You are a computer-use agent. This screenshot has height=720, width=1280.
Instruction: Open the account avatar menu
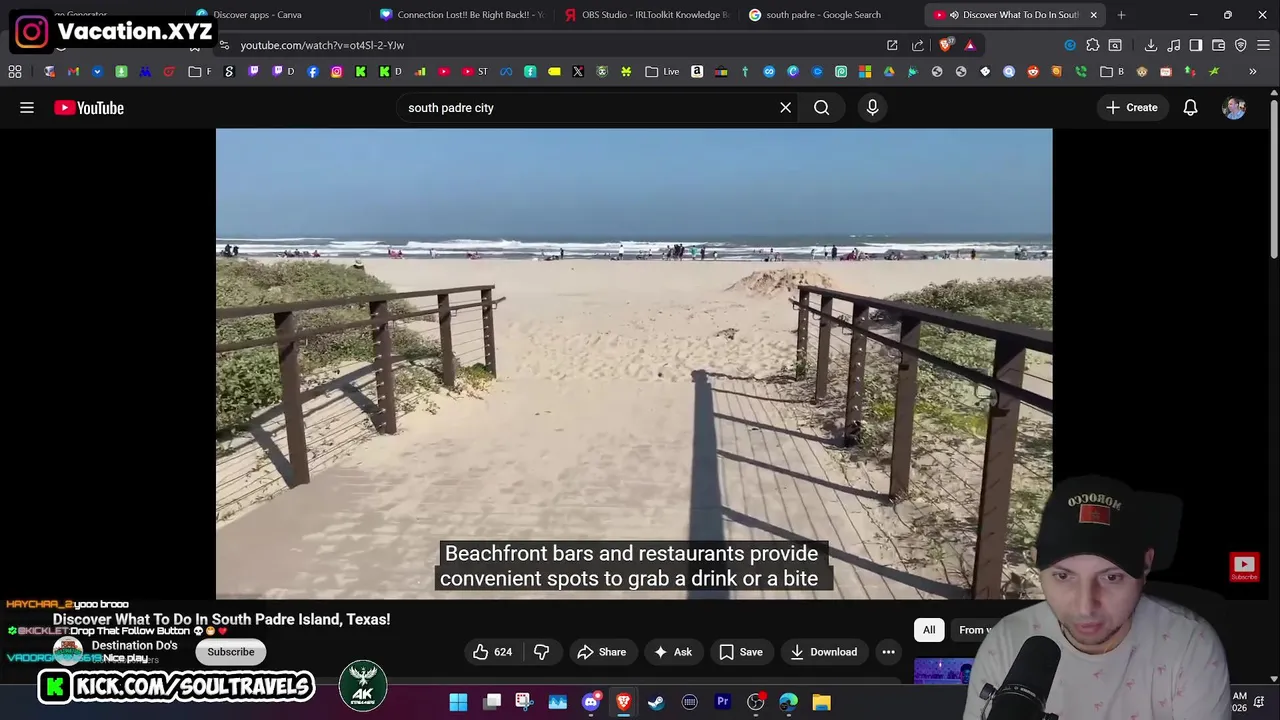click(x=1234, y=108)
